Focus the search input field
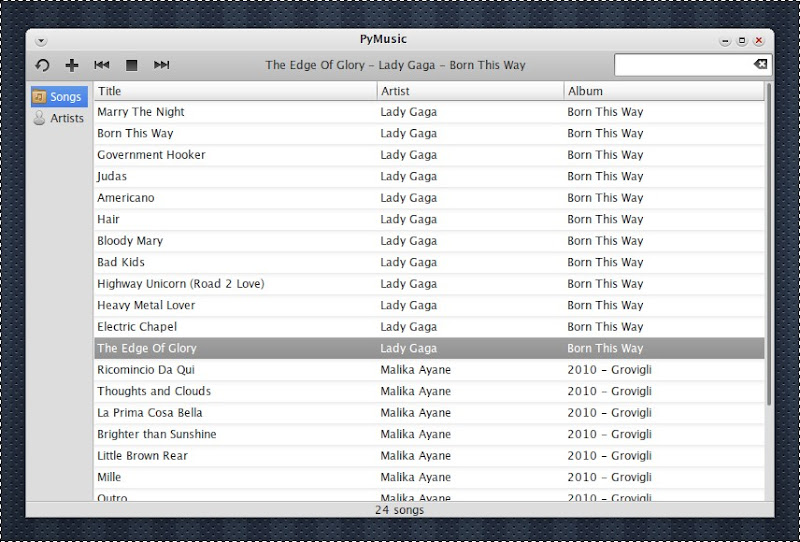Image resolution: width=800 pixels, height=542 pixels. (x=682, y=65)
